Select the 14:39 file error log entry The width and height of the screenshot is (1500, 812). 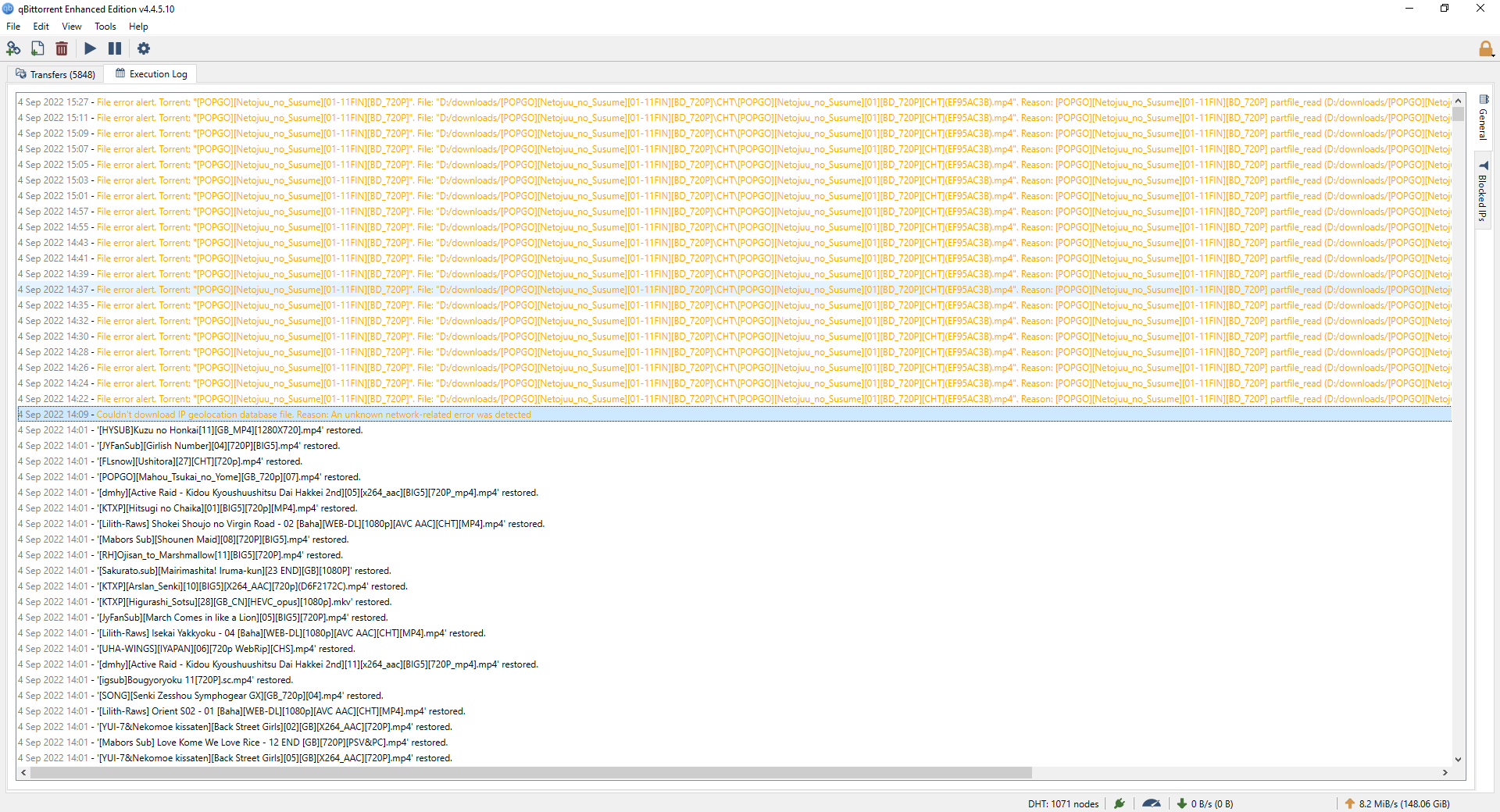pyautogui.click(x=734, y=274)
